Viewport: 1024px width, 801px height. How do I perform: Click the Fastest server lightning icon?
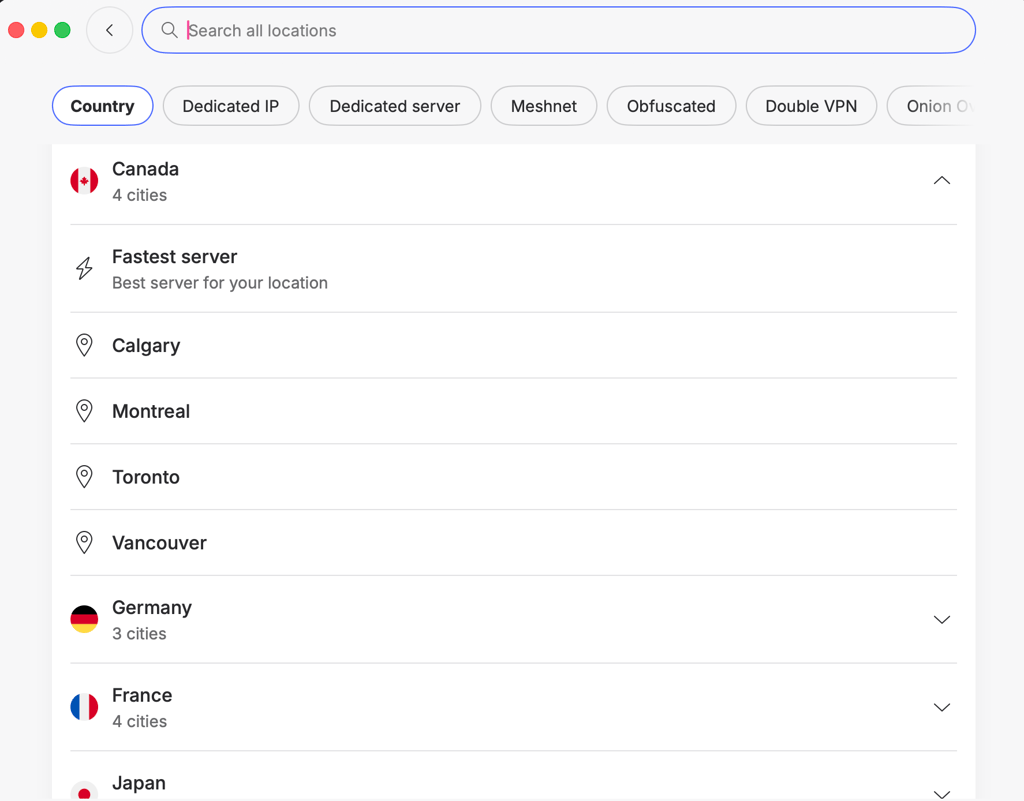[84, 268]
